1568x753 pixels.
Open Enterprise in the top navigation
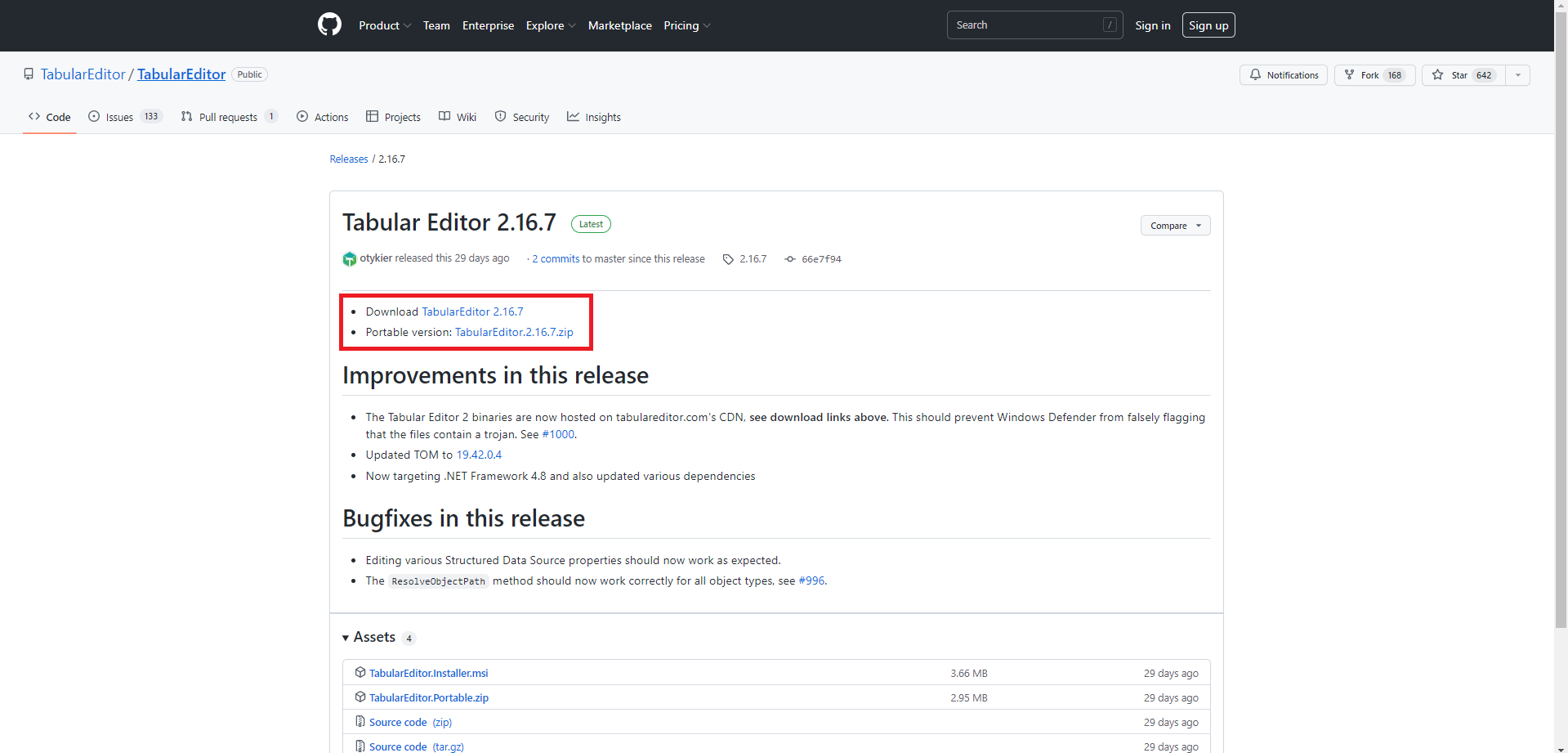tap(488, 25)
